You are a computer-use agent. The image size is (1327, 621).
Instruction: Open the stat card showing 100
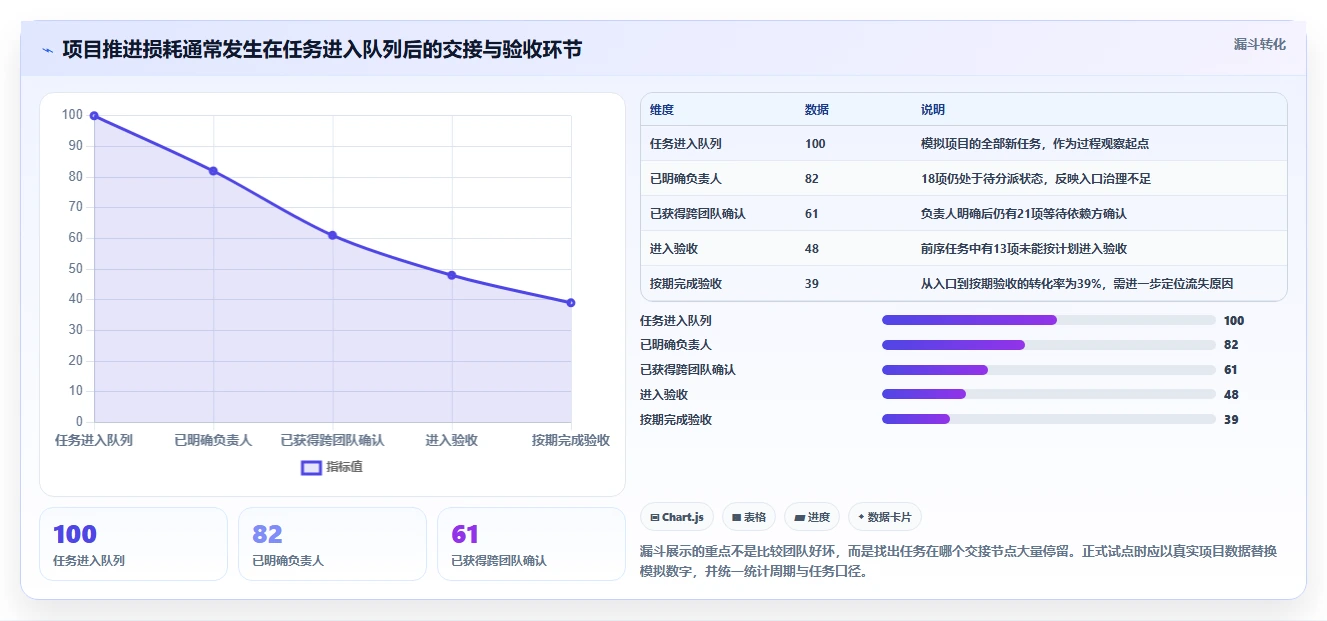click(133, 544)
